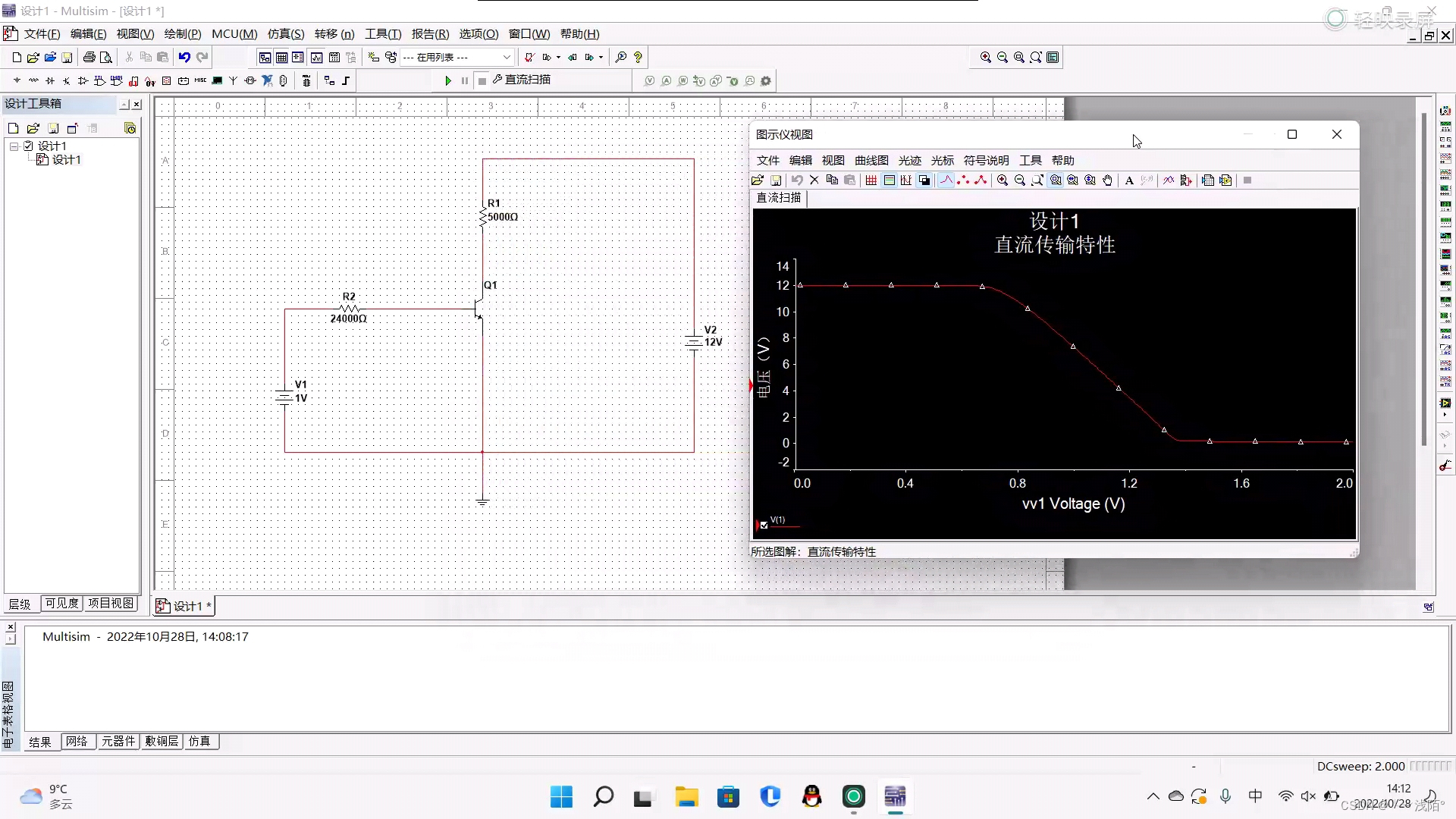Select the hand pan tool in grapher view
1456x819 pixels.
(x=1107, y=180)
